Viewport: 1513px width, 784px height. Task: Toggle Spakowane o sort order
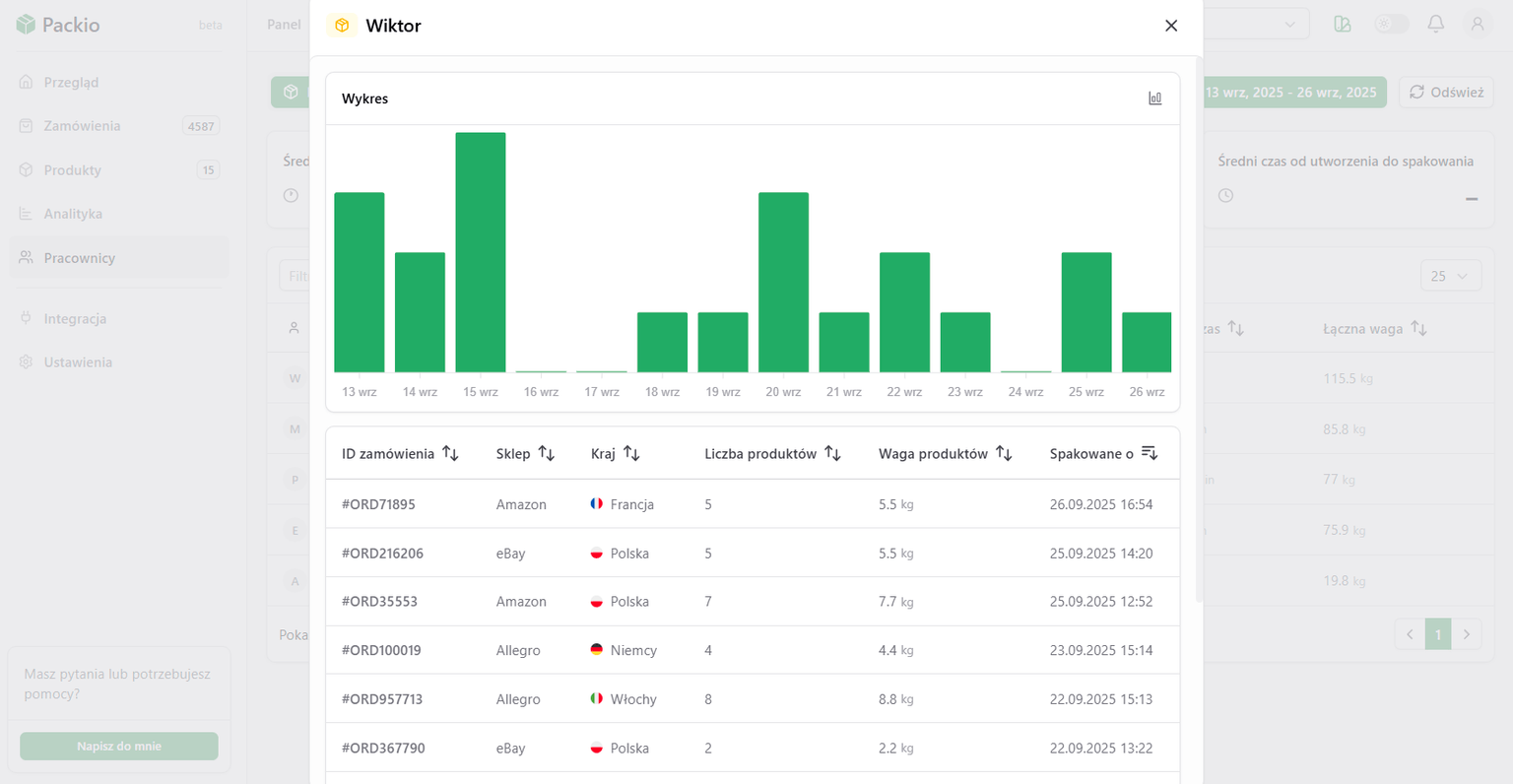click(x=1149, y=453)
